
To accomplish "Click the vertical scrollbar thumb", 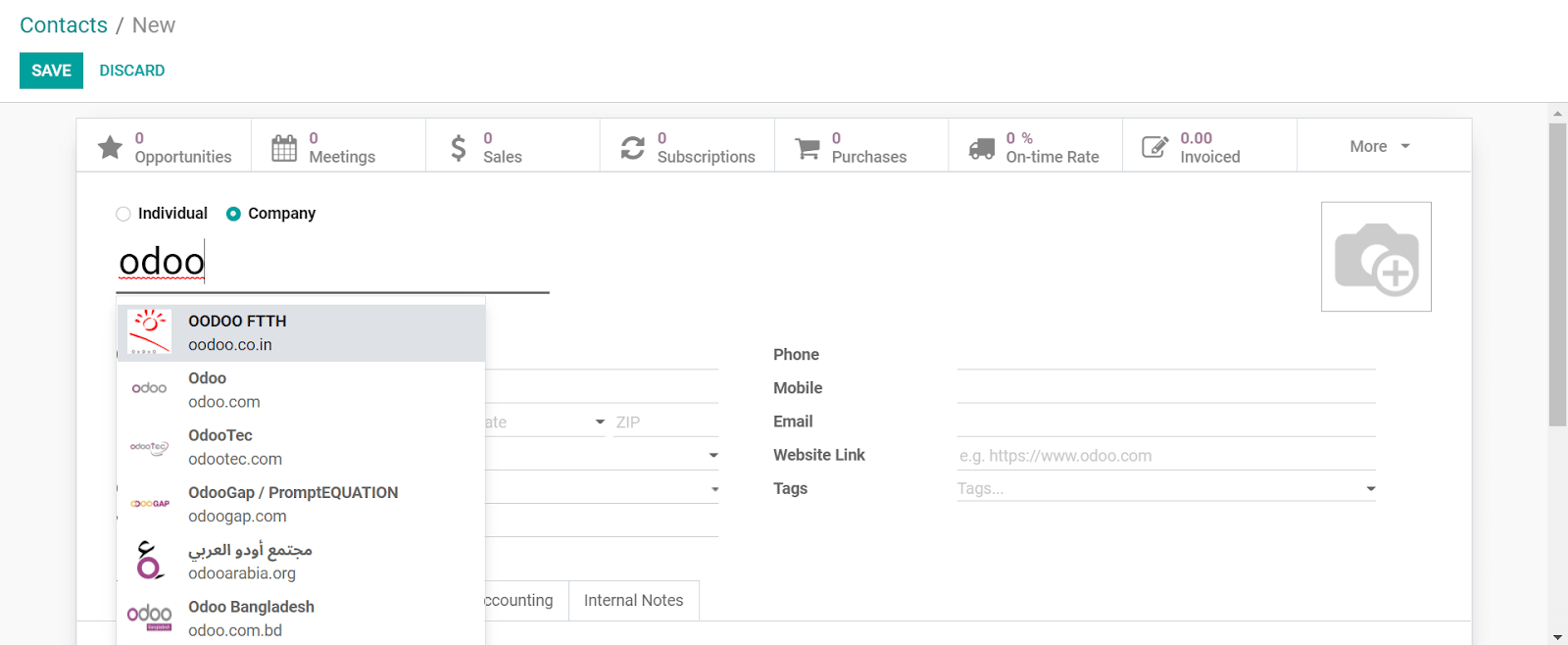I will click(x=1557, y=274).
